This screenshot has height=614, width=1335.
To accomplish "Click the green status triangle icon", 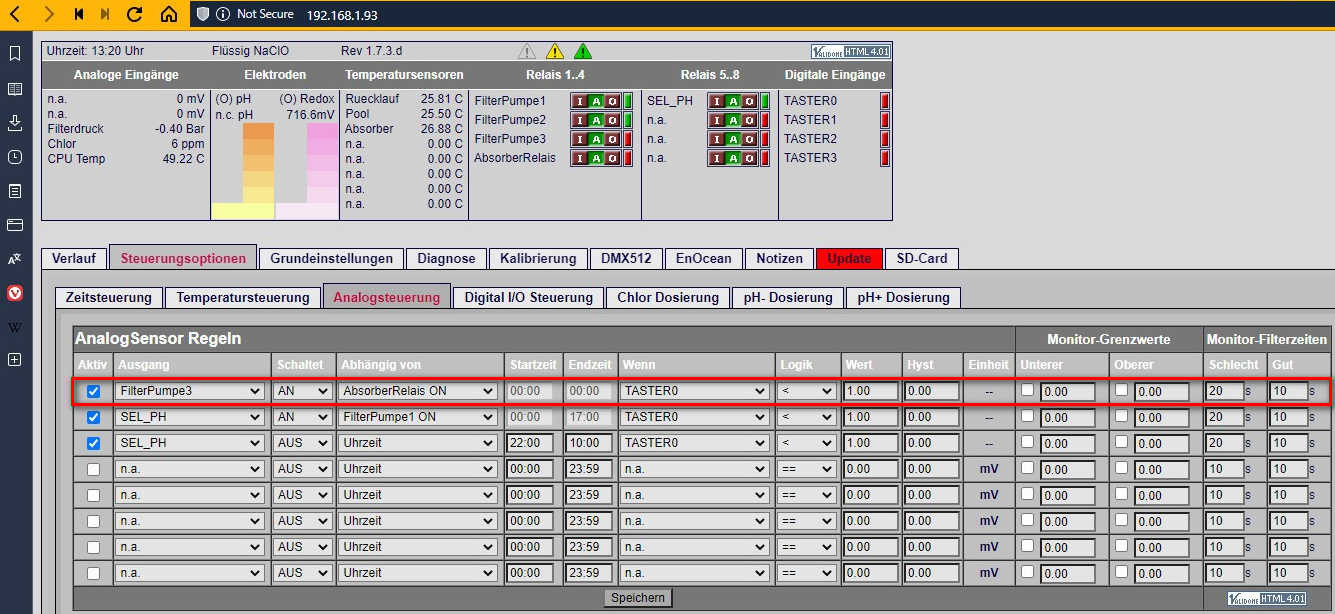I will [x=583, y=51].
